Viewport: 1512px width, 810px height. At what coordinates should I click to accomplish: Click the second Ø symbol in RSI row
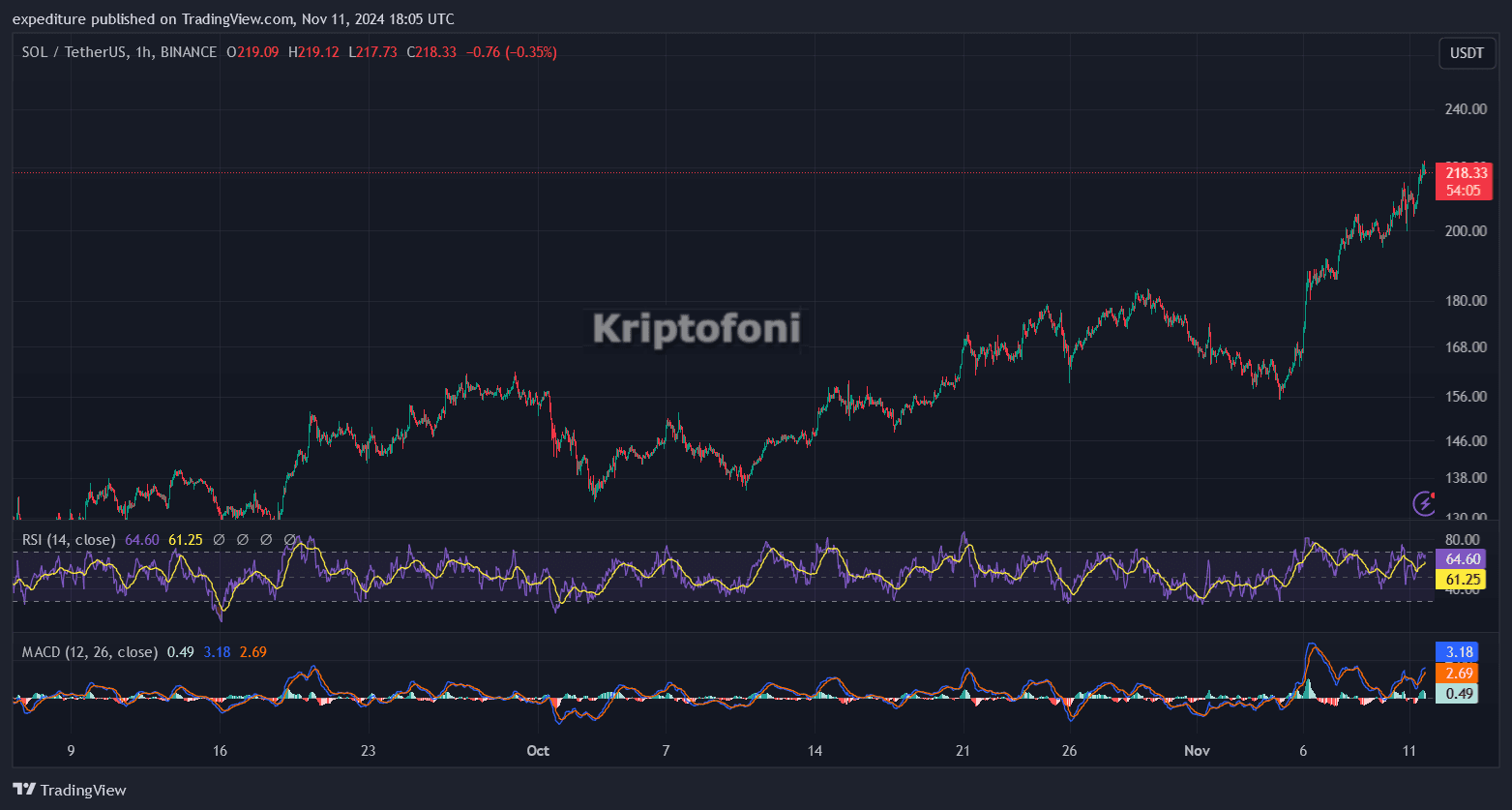tap(243, 539)
